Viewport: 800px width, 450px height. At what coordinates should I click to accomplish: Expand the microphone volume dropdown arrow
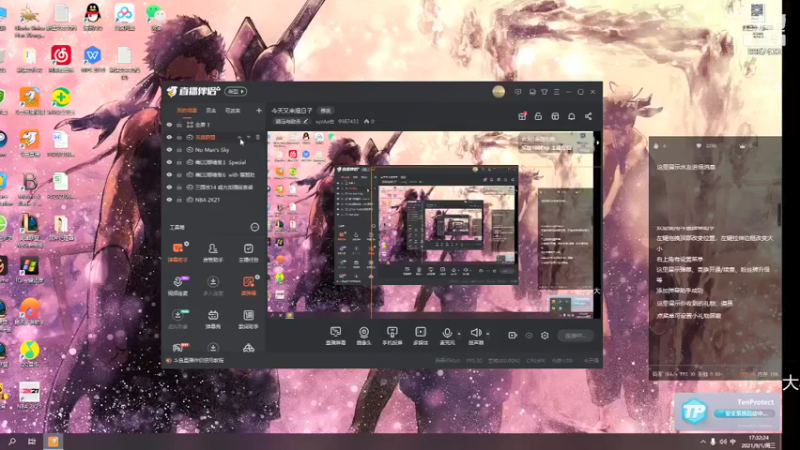459,334
